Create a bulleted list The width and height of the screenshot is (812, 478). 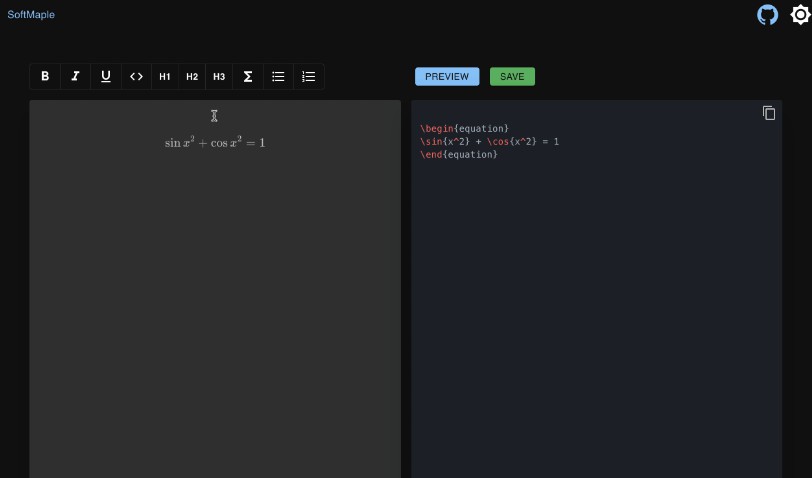[x=278, y=77]
